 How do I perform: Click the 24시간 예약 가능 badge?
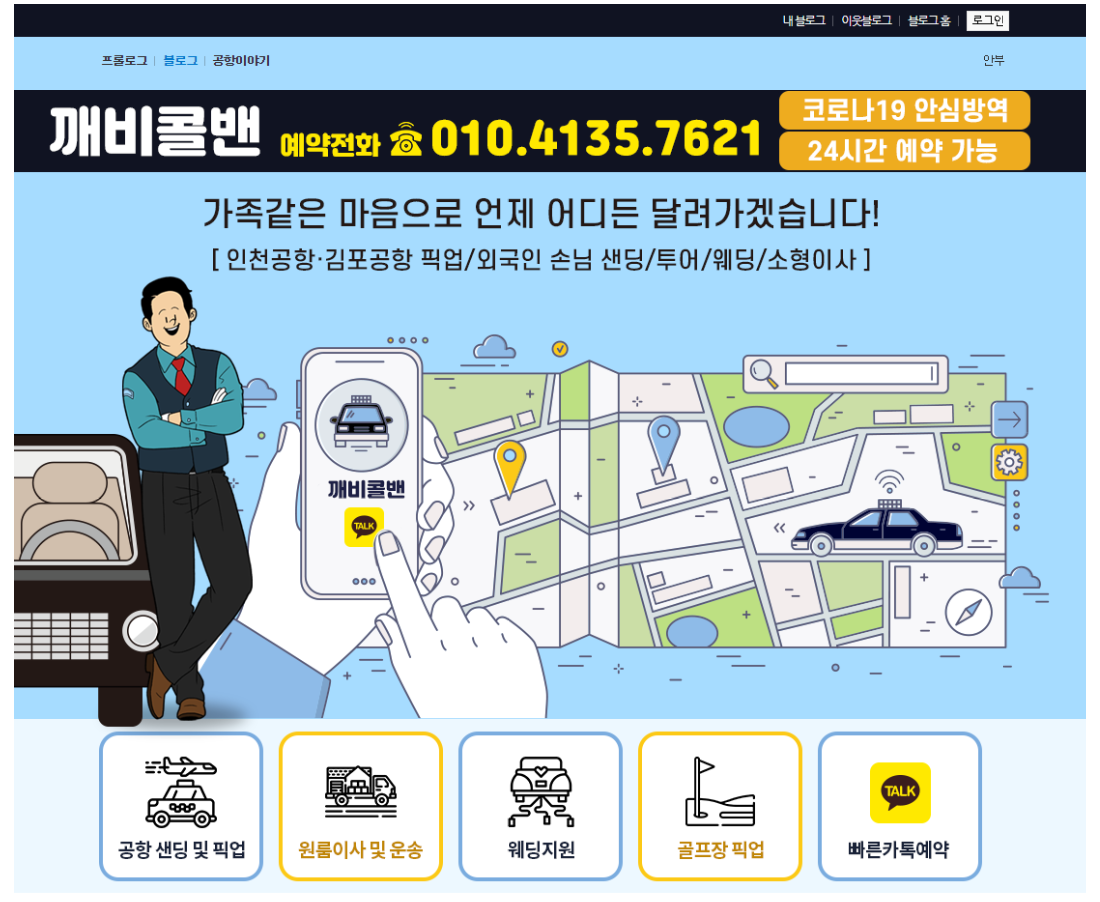[x=904, y=151]
